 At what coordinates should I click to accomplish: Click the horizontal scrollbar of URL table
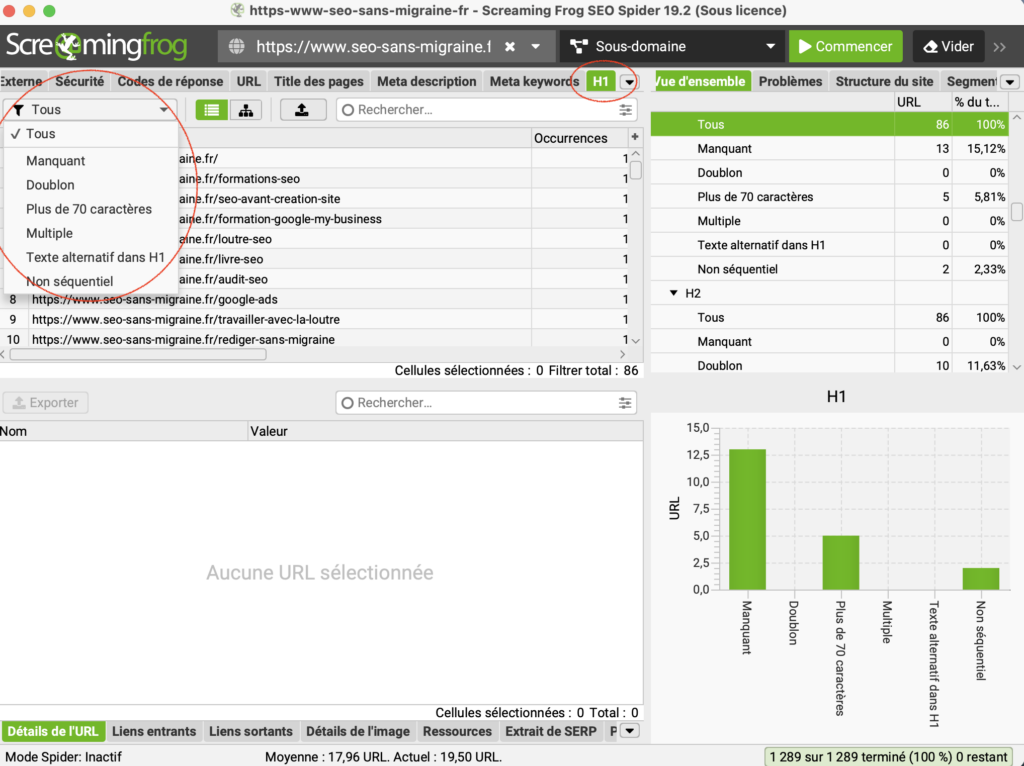coord(138,355)
